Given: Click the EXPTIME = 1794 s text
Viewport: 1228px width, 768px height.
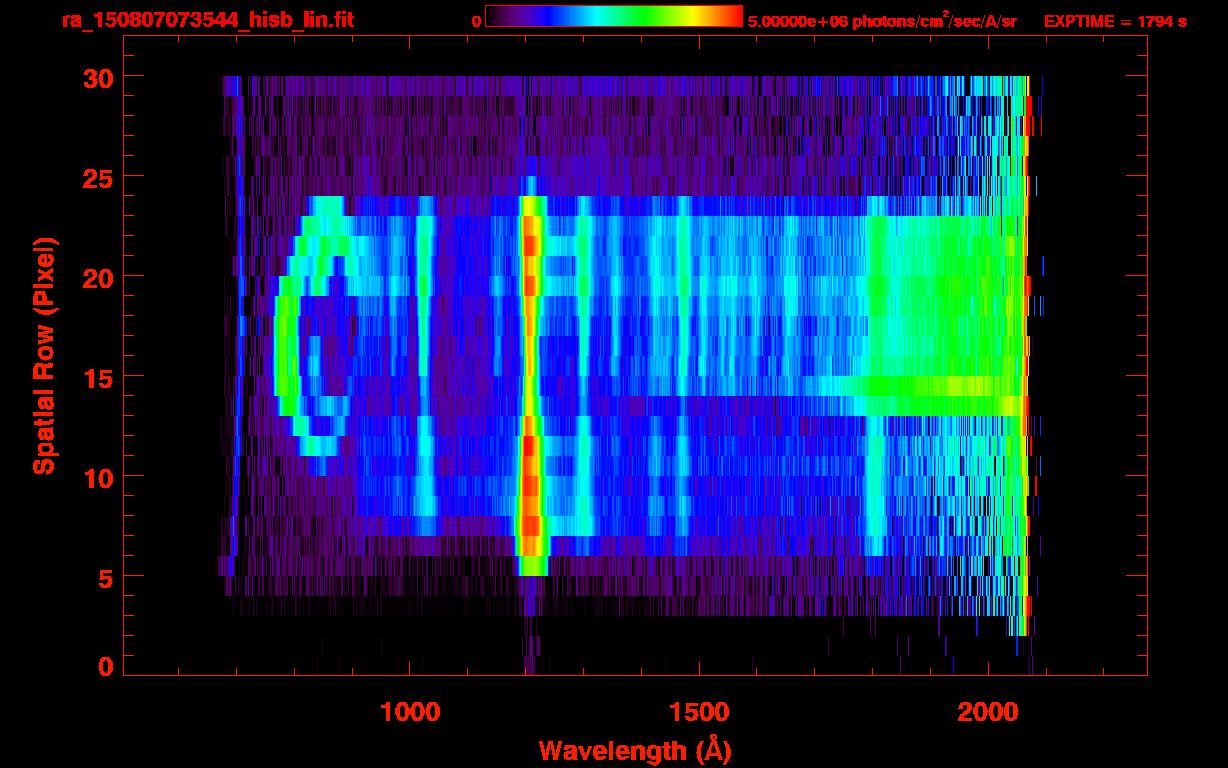Looking at the screenshot, I should 1115,21.
